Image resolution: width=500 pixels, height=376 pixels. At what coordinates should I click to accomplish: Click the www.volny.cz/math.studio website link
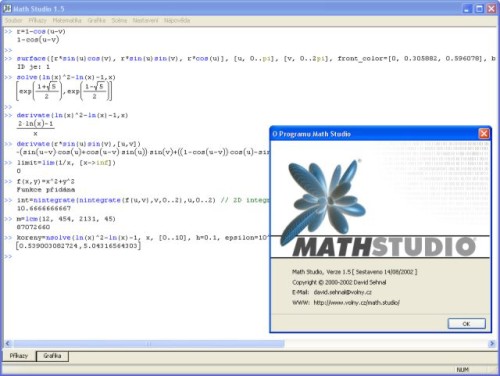[x=356, y=303]
